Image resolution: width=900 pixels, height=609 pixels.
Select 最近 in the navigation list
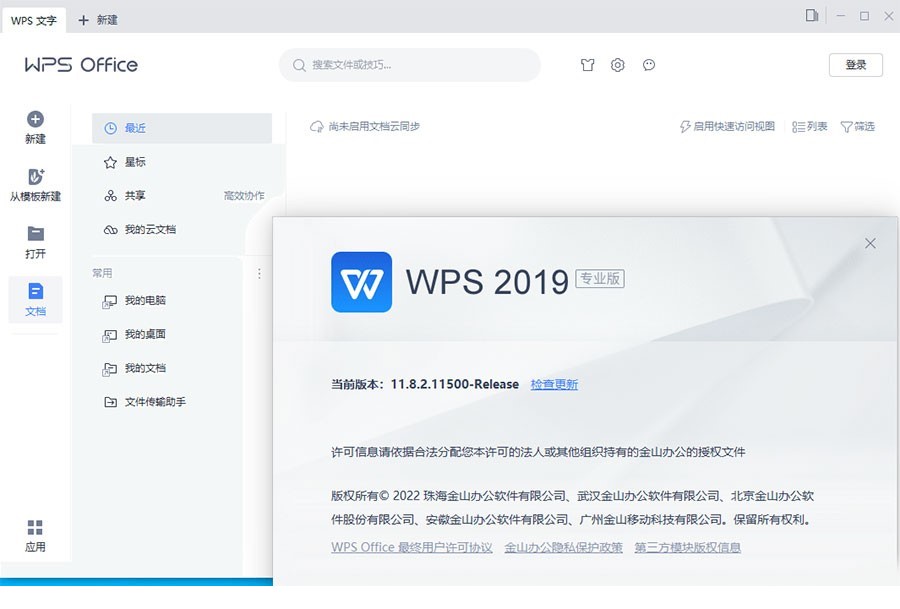point(182,128)
